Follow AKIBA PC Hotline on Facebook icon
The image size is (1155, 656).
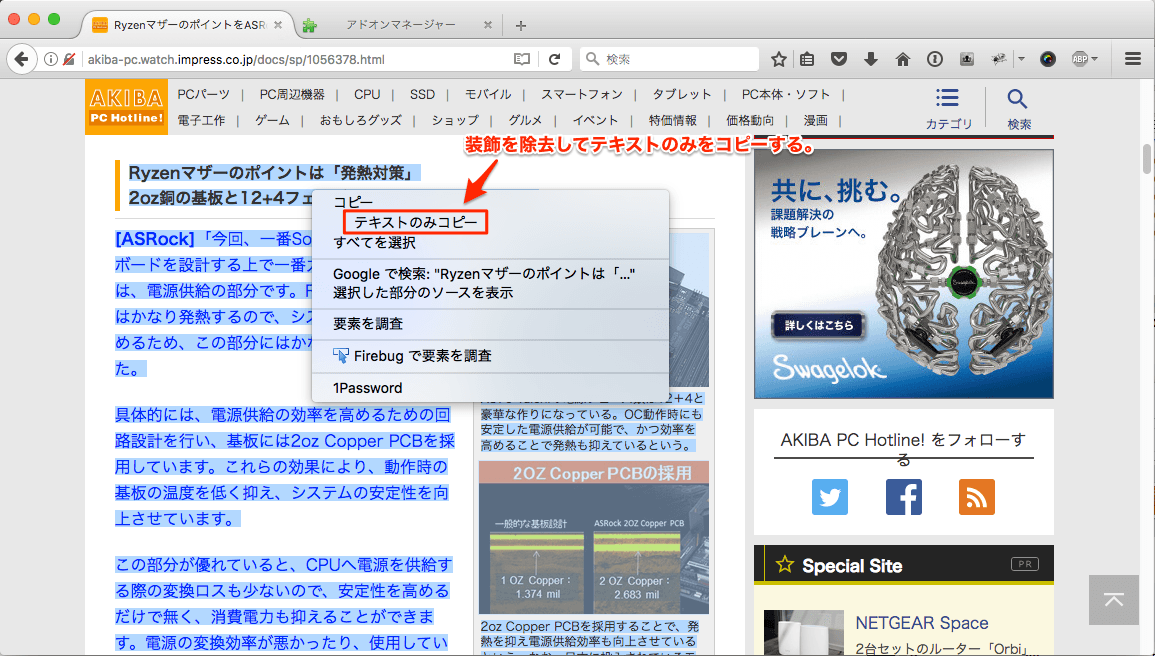coord(903,497)
